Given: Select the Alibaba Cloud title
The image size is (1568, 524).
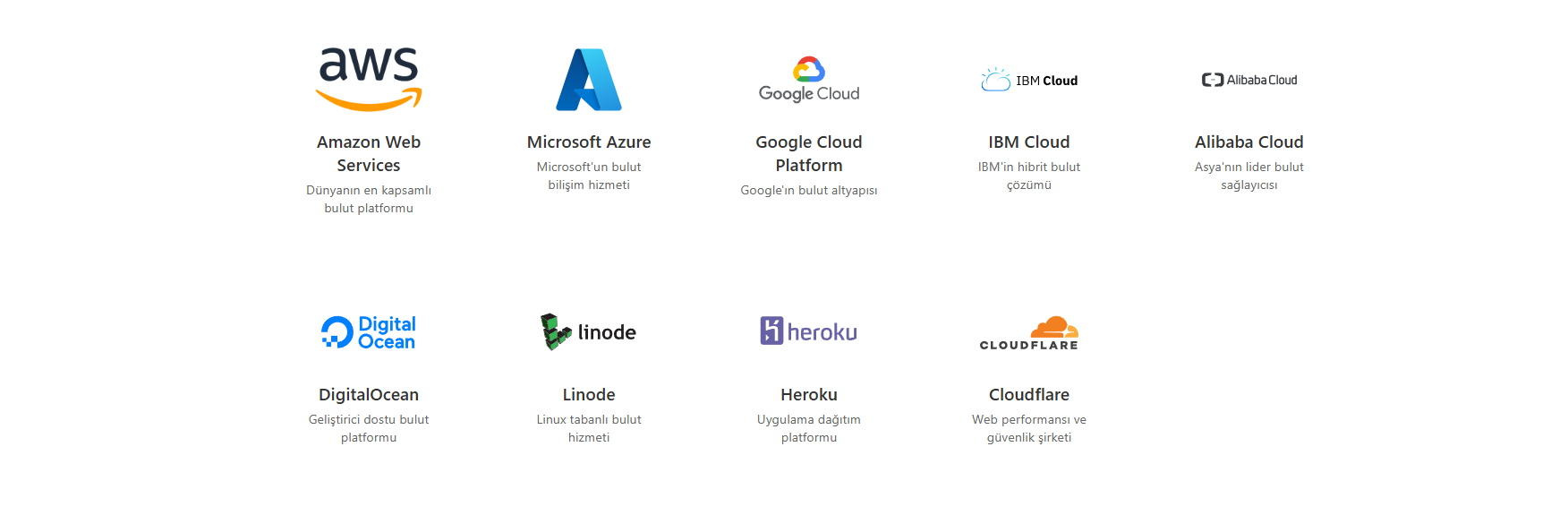Looking at the screenshot, I should 1249,142.
